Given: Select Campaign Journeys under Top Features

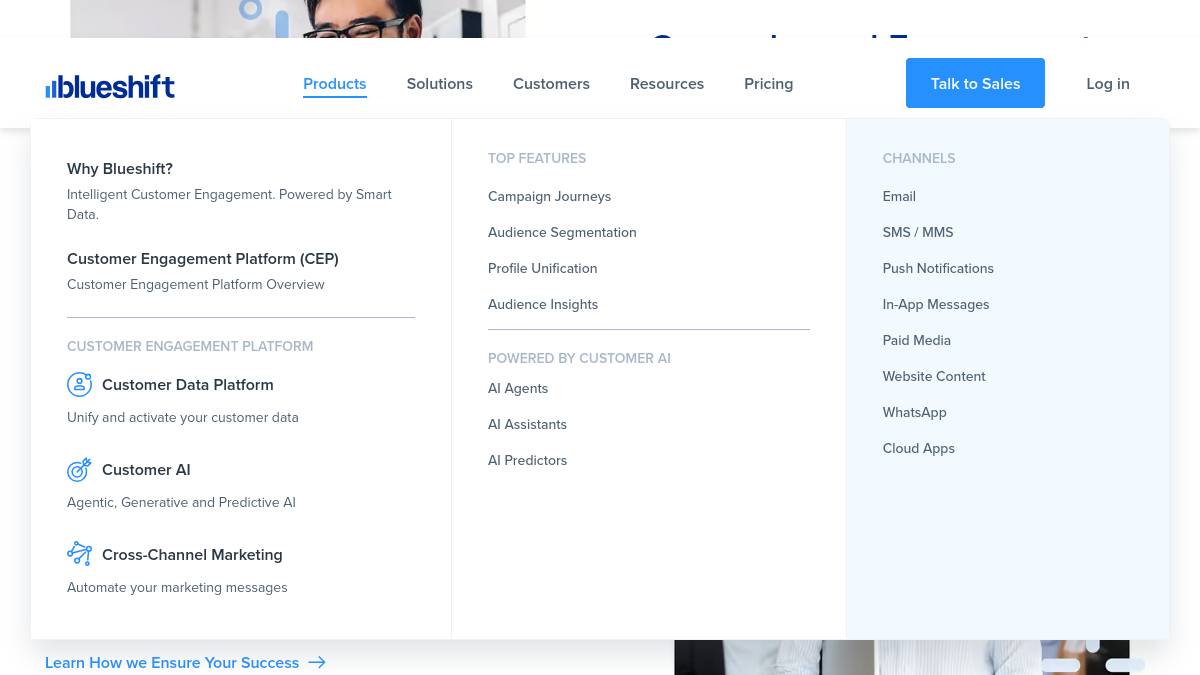Looking at the screenshot, I should (x=549, y=197).
